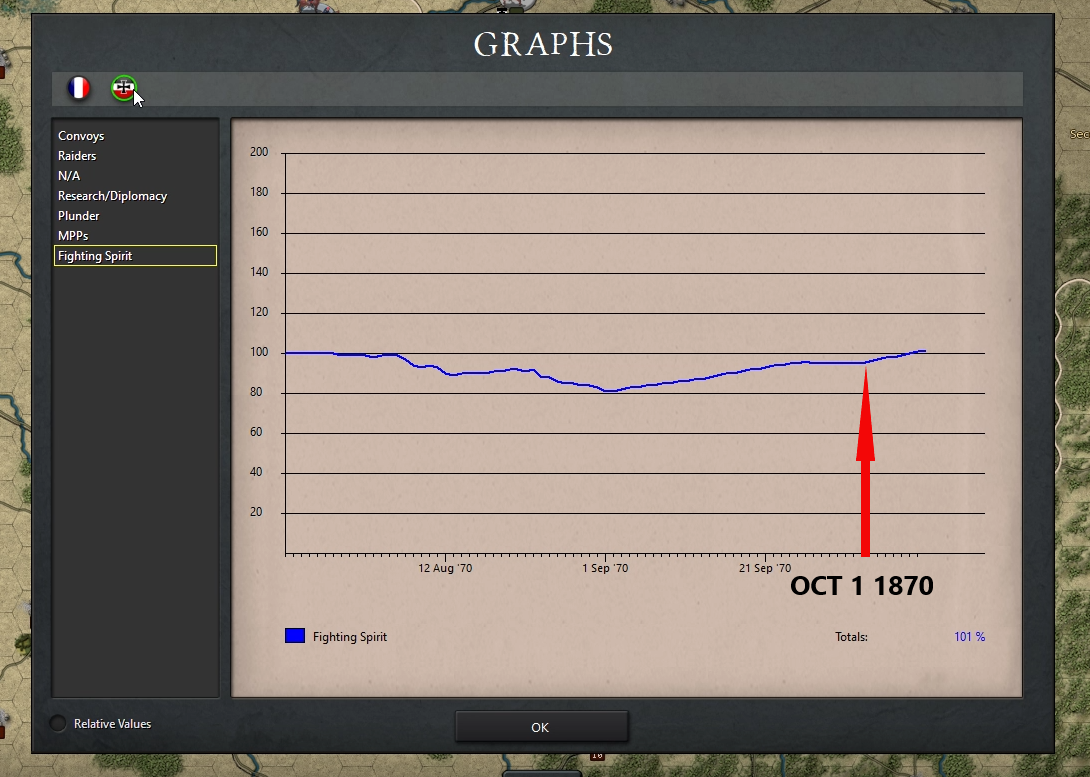Enable the Relative Values option

pos(58,723)
